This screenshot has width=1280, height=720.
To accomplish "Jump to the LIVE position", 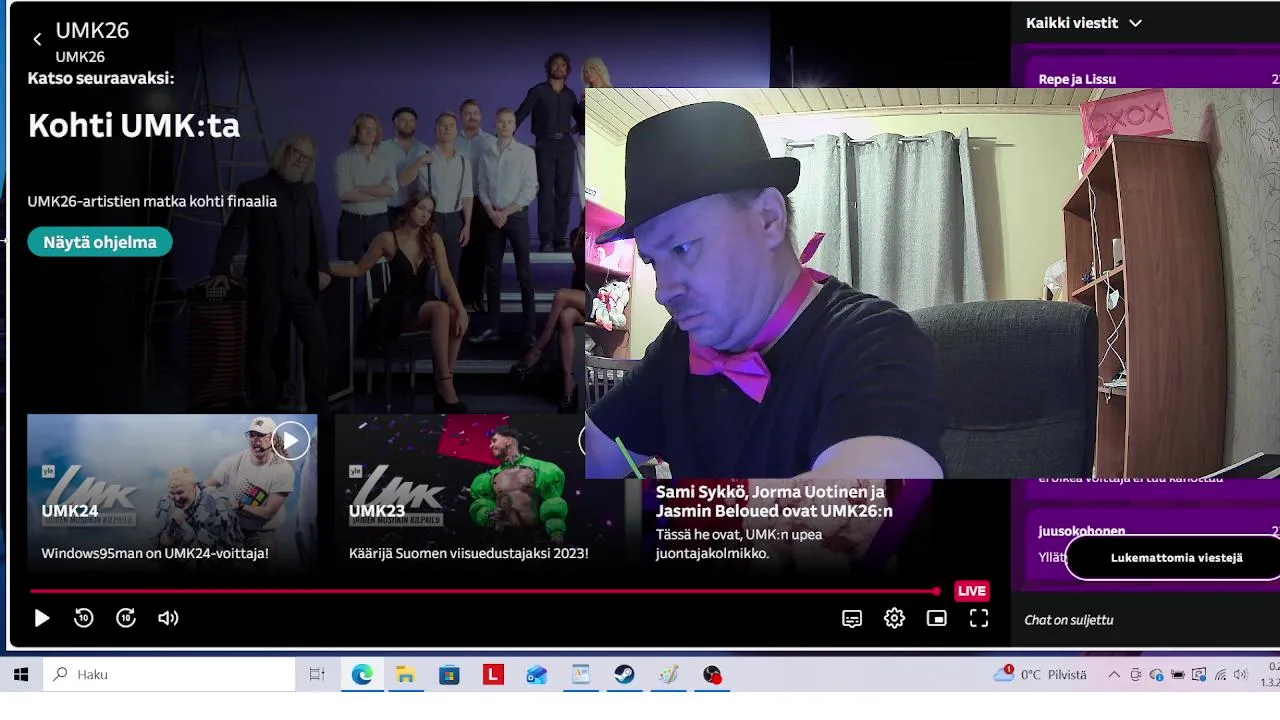I will tap(971, 591).
